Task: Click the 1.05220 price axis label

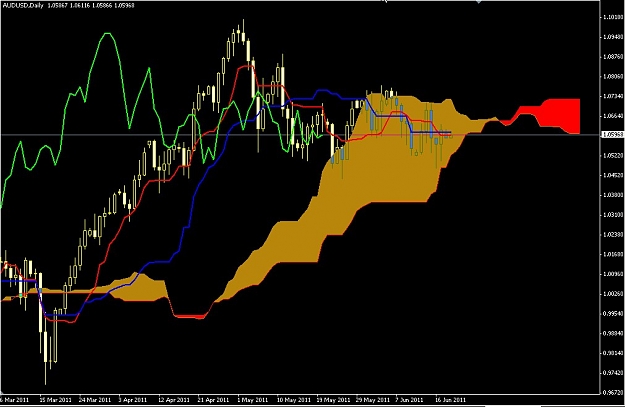Action: [614, 155]
